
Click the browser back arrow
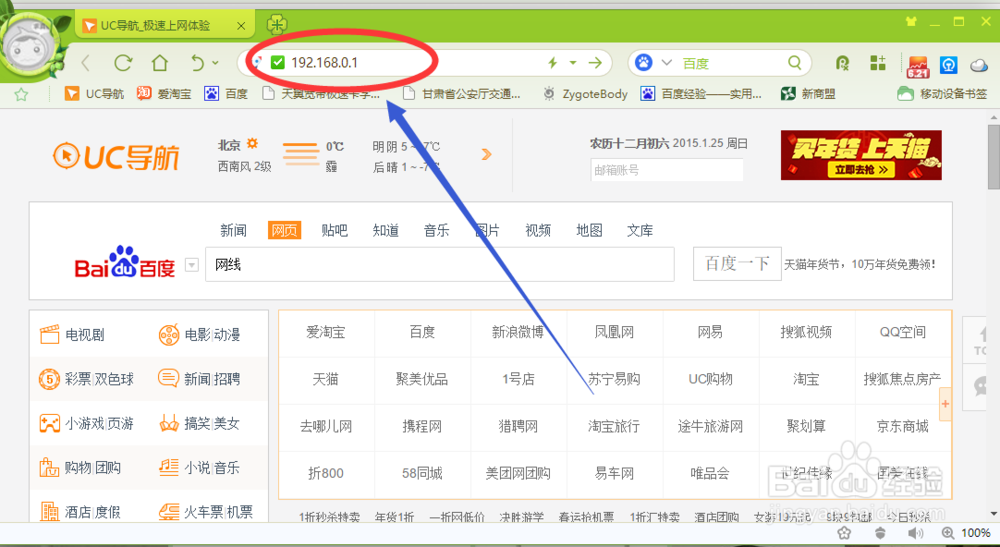coord(87,63)
